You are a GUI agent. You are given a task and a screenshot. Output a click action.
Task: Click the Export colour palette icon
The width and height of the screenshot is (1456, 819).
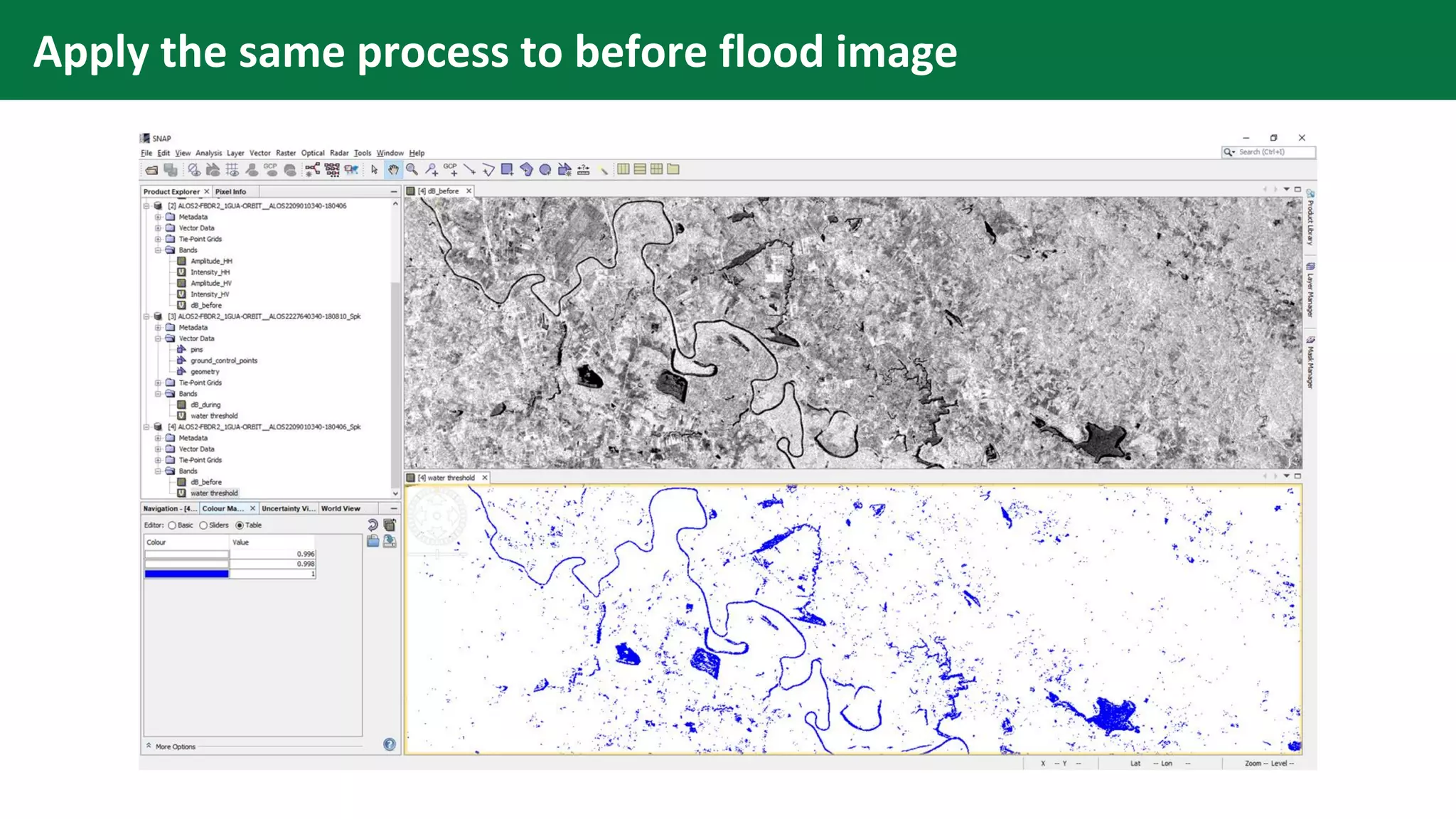point(390,542)
